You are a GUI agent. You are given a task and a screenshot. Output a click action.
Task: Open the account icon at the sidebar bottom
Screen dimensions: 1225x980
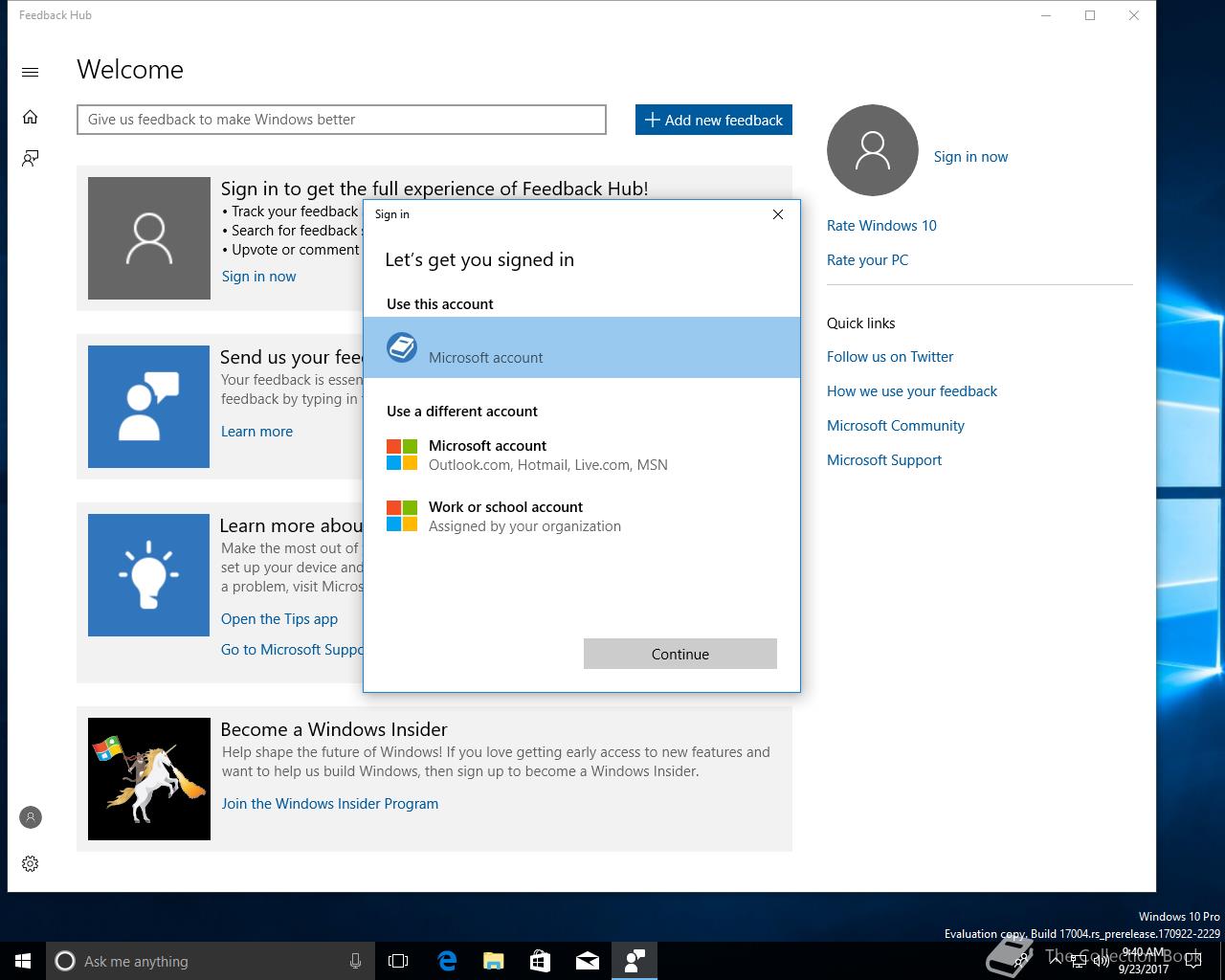pyautogui.click(x=30, y=817)
